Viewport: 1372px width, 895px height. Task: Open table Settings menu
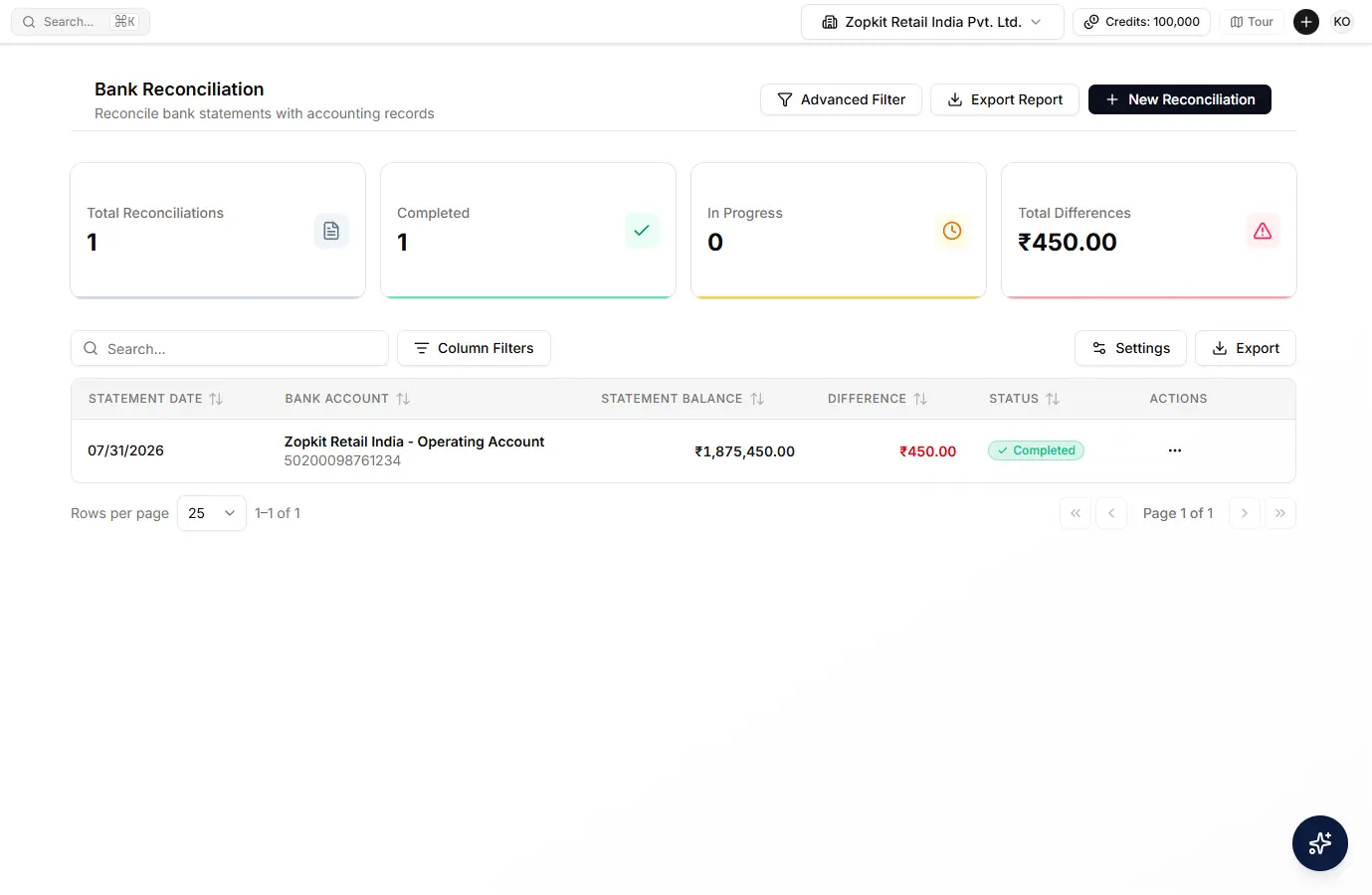[x=1130, y=348]
